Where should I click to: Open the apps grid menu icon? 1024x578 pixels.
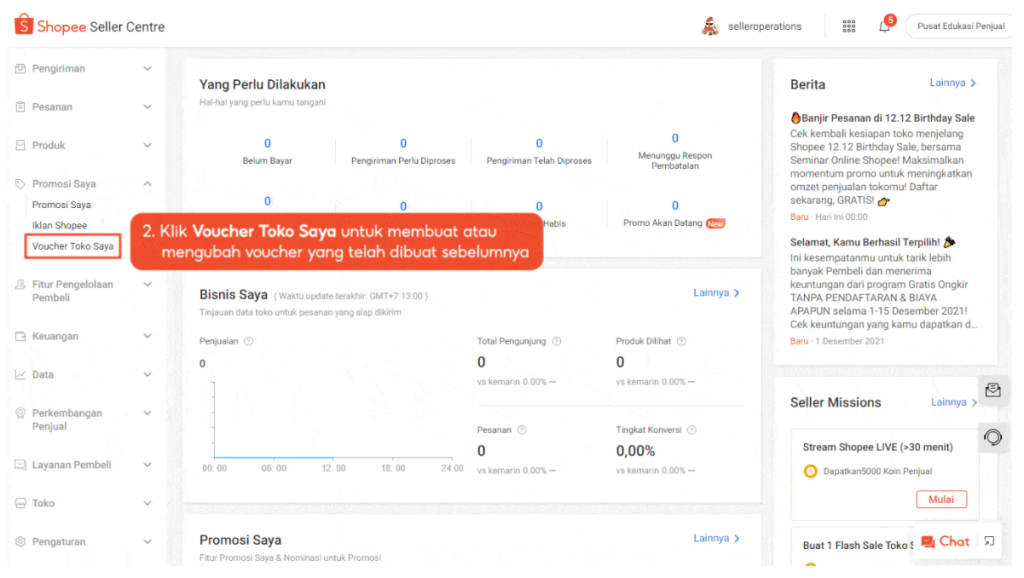848,26
